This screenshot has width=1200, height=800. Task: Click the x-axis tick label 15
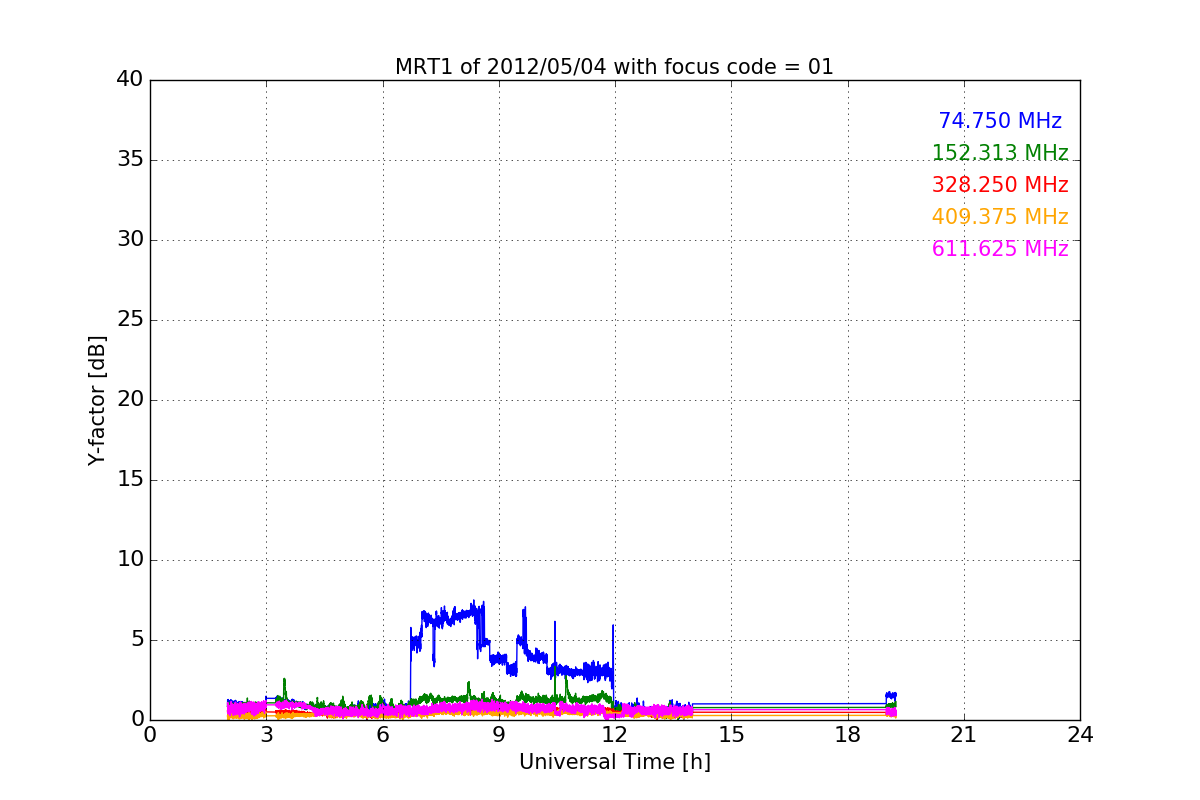[x=731, y=735]
